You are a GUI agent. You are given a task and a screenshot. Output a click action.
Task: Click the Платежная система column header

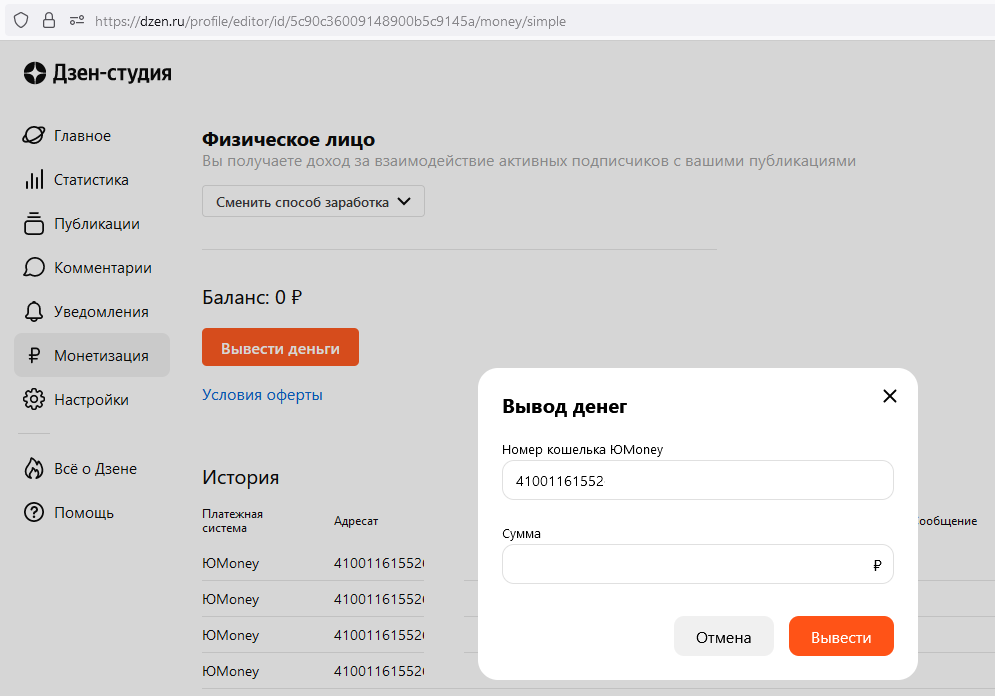[232, 521]
